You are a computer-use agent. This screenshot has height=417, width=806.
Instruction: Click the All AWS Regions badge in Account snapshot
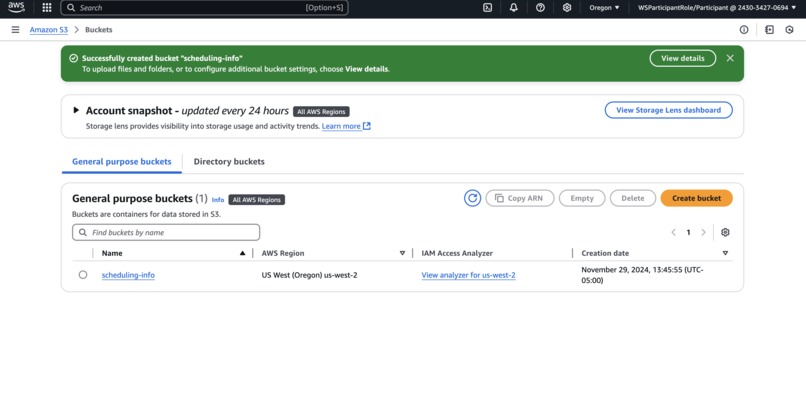(x=321, y=112)
